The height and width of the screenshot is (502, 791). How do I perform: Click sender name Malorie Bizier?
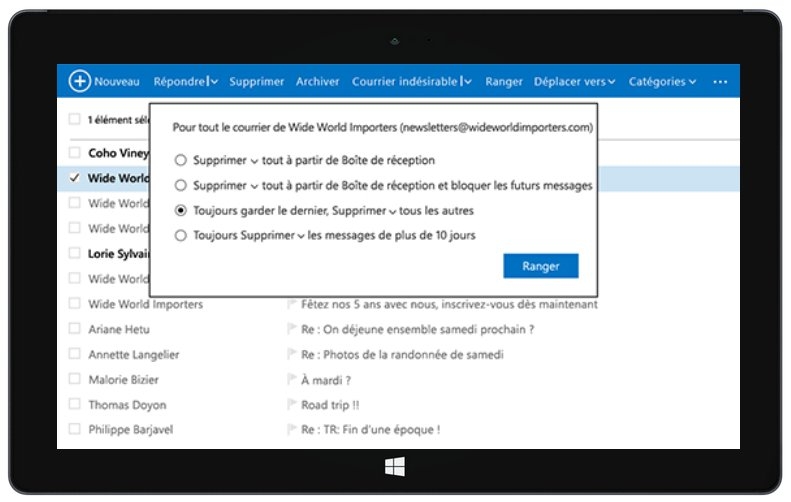(123, 379)
